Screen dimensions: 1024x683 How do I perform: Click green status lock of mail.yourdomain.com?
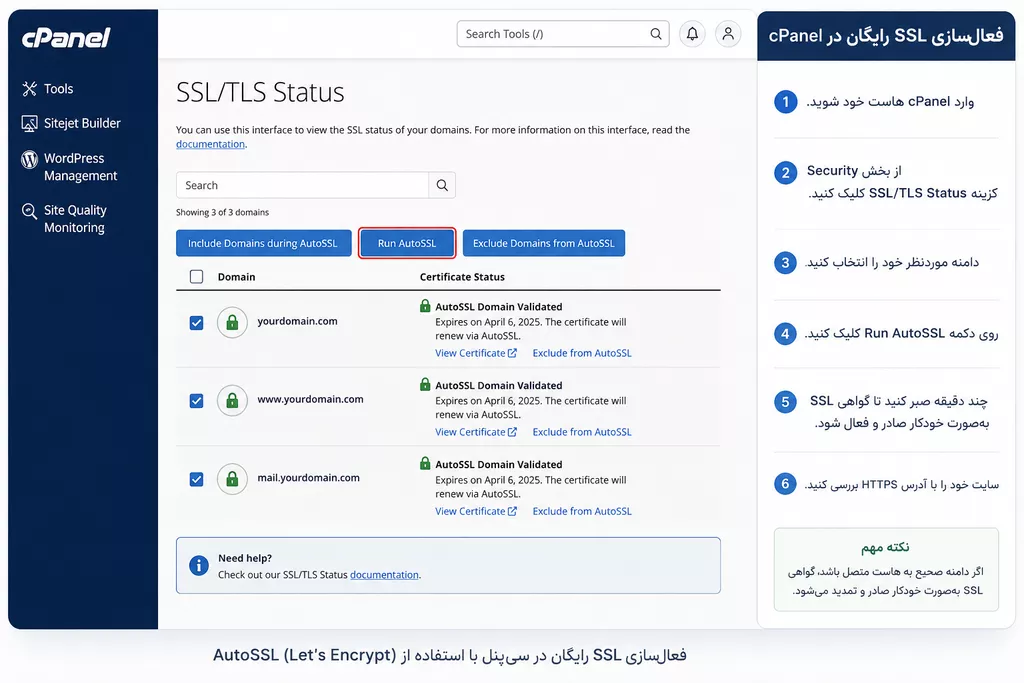point(425,463)
